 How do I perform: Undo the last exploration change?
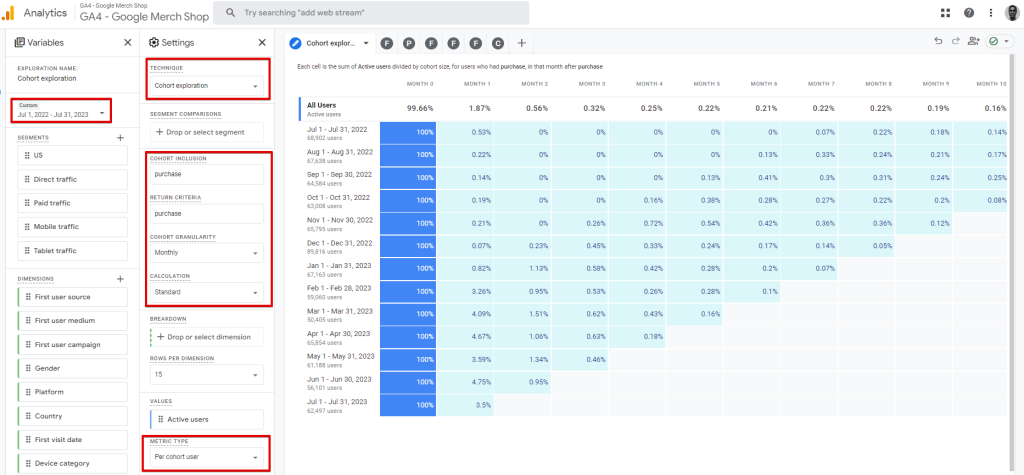[x=938, y=41]
